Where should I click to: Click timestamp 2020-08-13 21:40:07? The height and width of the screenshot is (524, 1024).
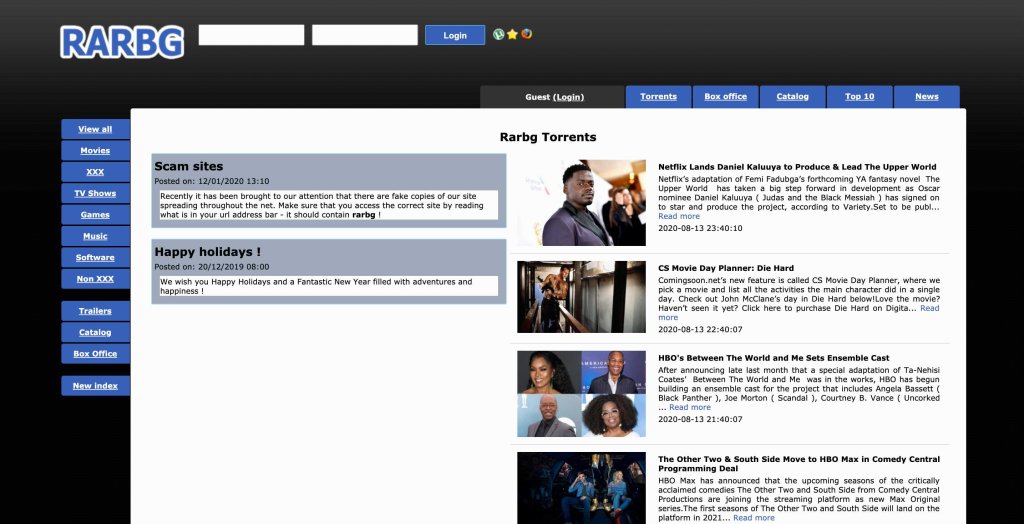(700, 419)
